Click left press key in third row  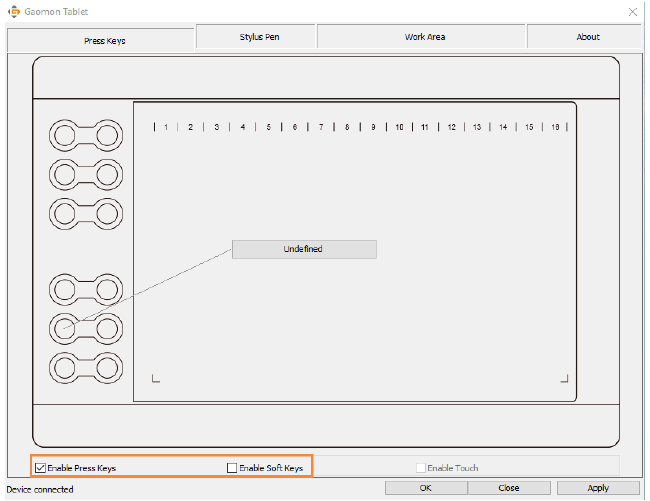[65, 214]
